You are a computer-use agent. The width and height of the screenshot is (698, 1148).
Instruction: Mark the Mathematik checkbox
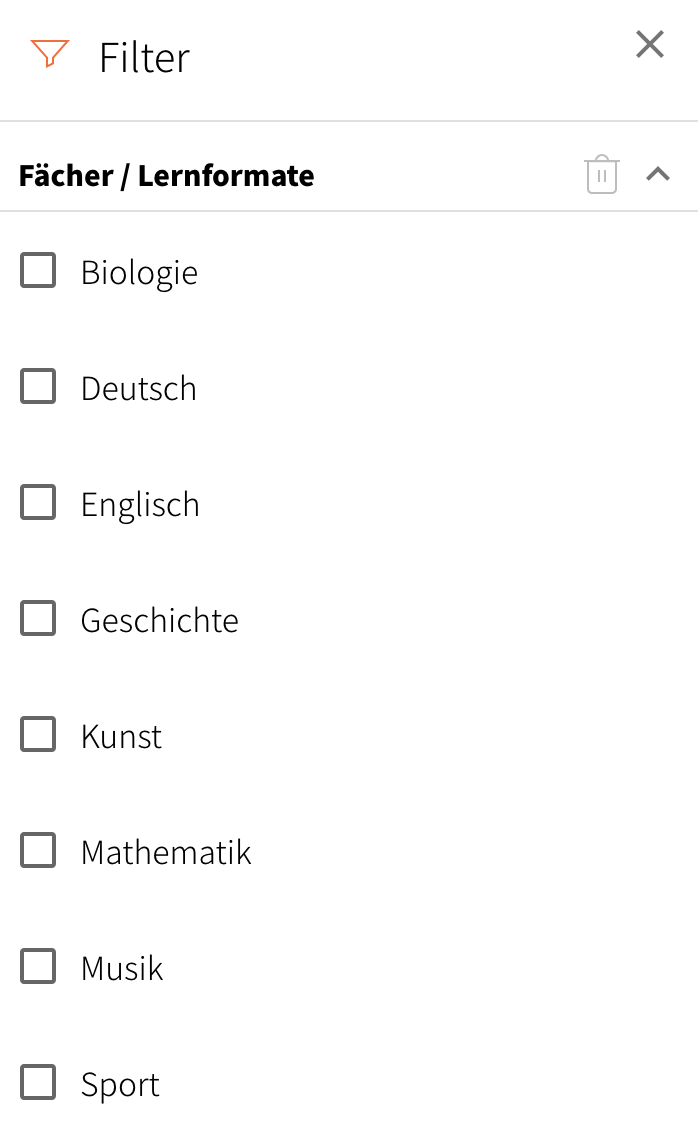point(38,850)
